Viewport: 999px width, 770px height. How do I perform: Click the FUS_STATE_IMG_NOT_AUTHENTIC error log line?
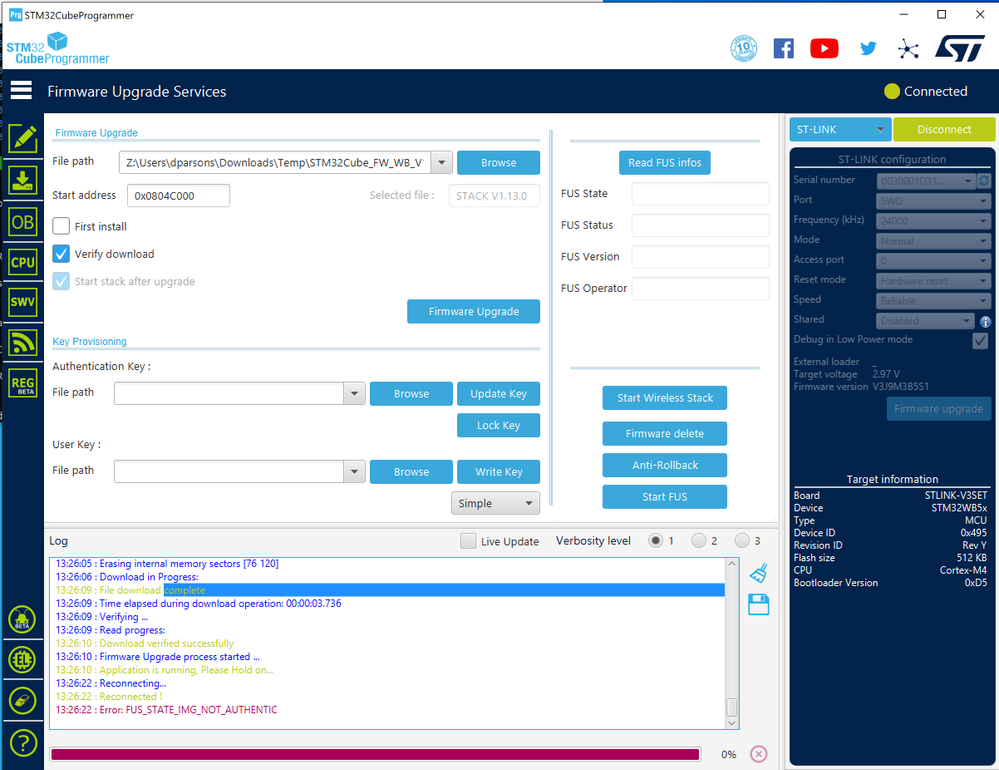point(166,709)
